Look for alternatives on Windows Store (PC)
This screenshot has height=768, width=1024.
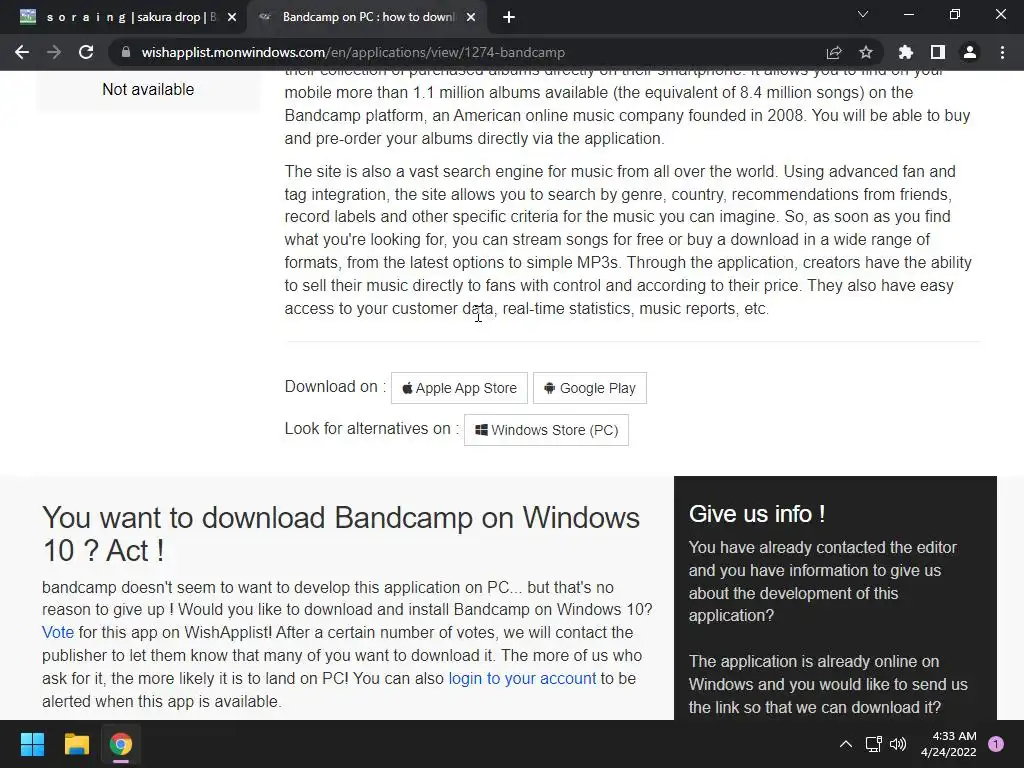(546, 430)
